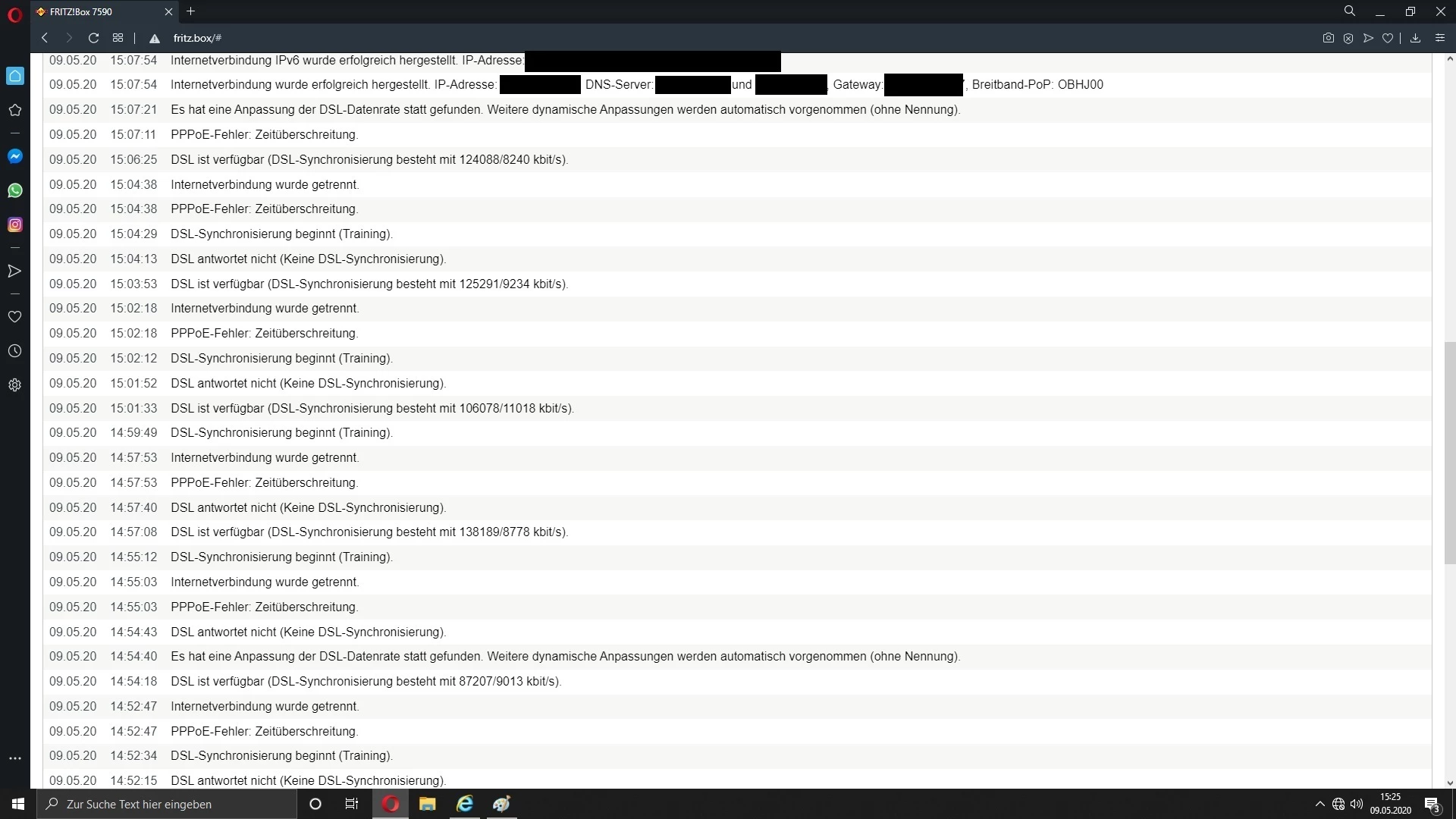Open the three-dot sidebar setup menu
Screen dimensions: 1456x819
[14, 758]
